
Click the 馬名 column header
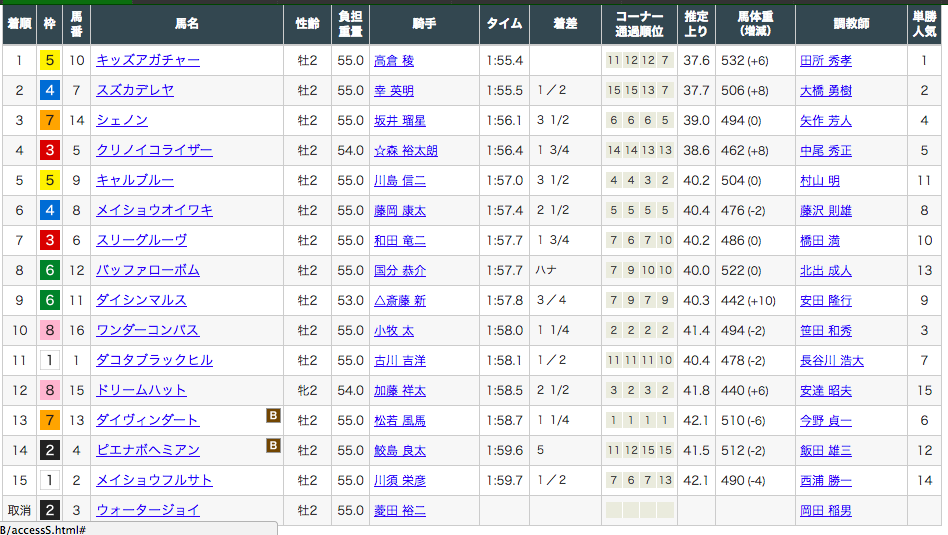point(187,24)
